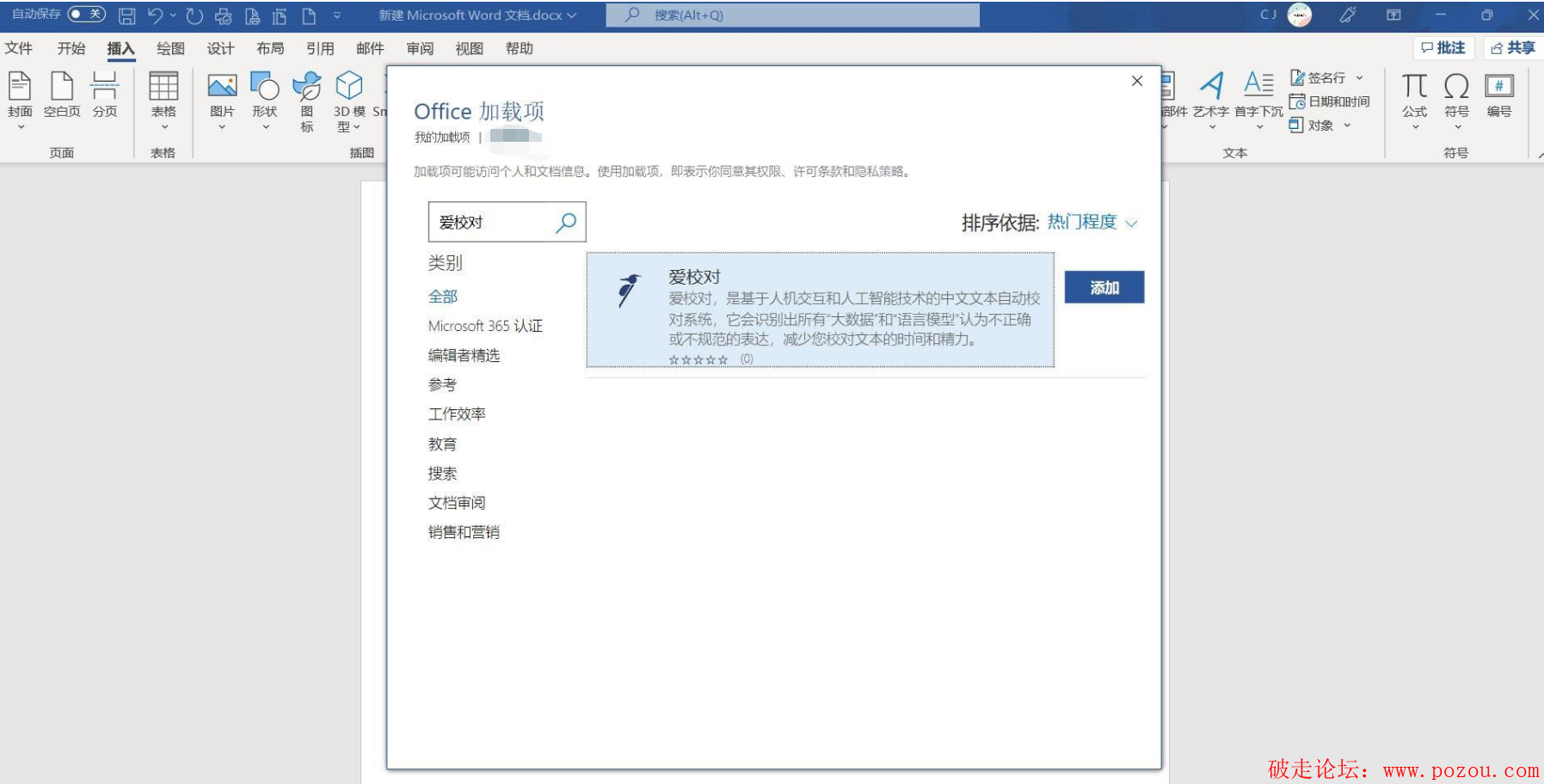Click the 共享 (Share) button
This screenshot has width=1544, height=784.
pyautogui.click(x=1514, y=48)
